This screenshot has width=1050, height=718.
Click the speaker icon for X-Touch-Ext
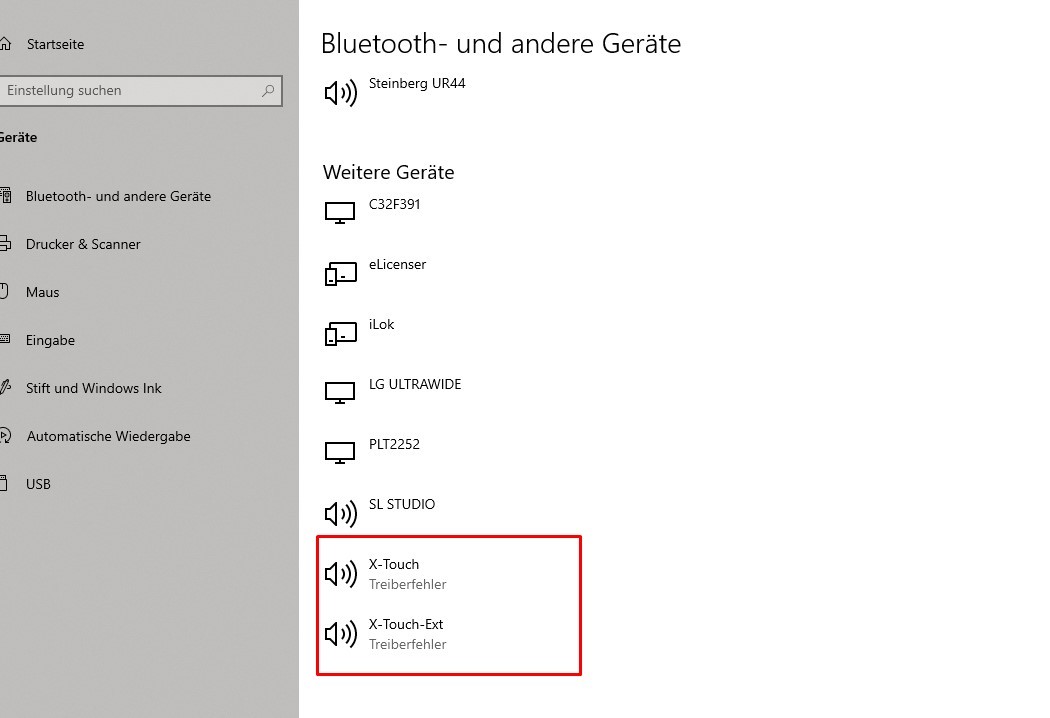point(341,634)
